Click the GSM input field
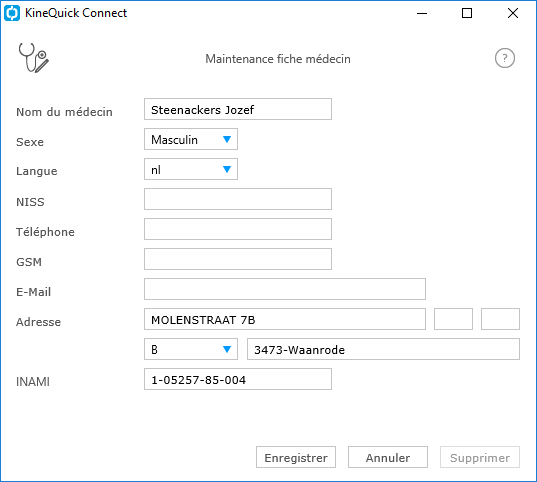Image resolution: width=537 pixels, height=482 pixels. coord(238,259)
